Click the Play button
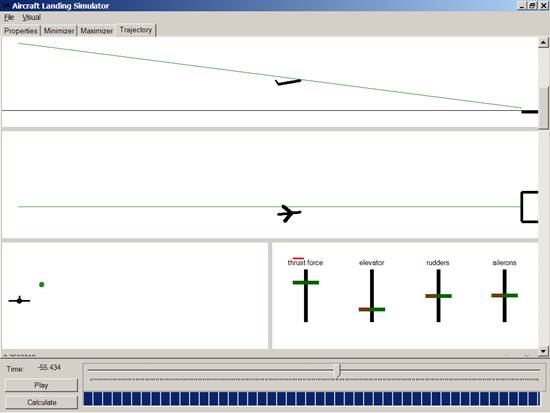Screen dimensions: 550x413 41,385
